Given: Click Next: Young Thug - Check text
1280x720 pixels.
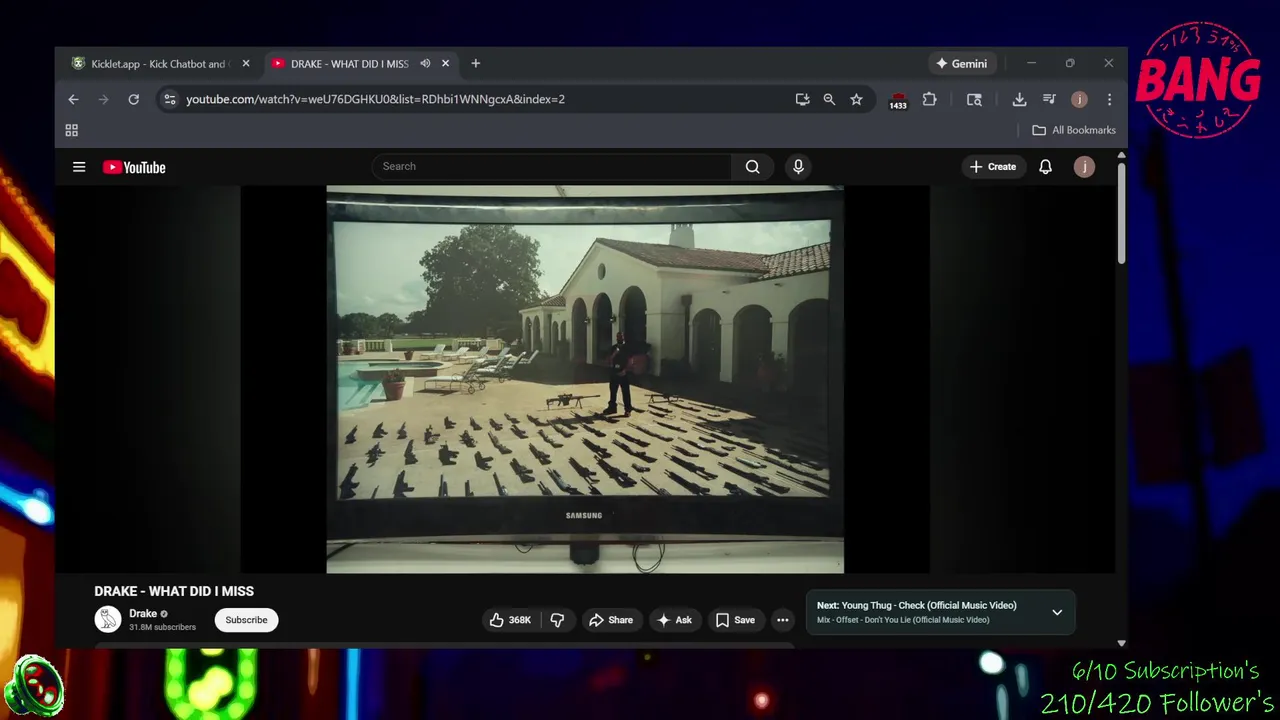Looking at the screenshot, I should (x=916, y=605).
